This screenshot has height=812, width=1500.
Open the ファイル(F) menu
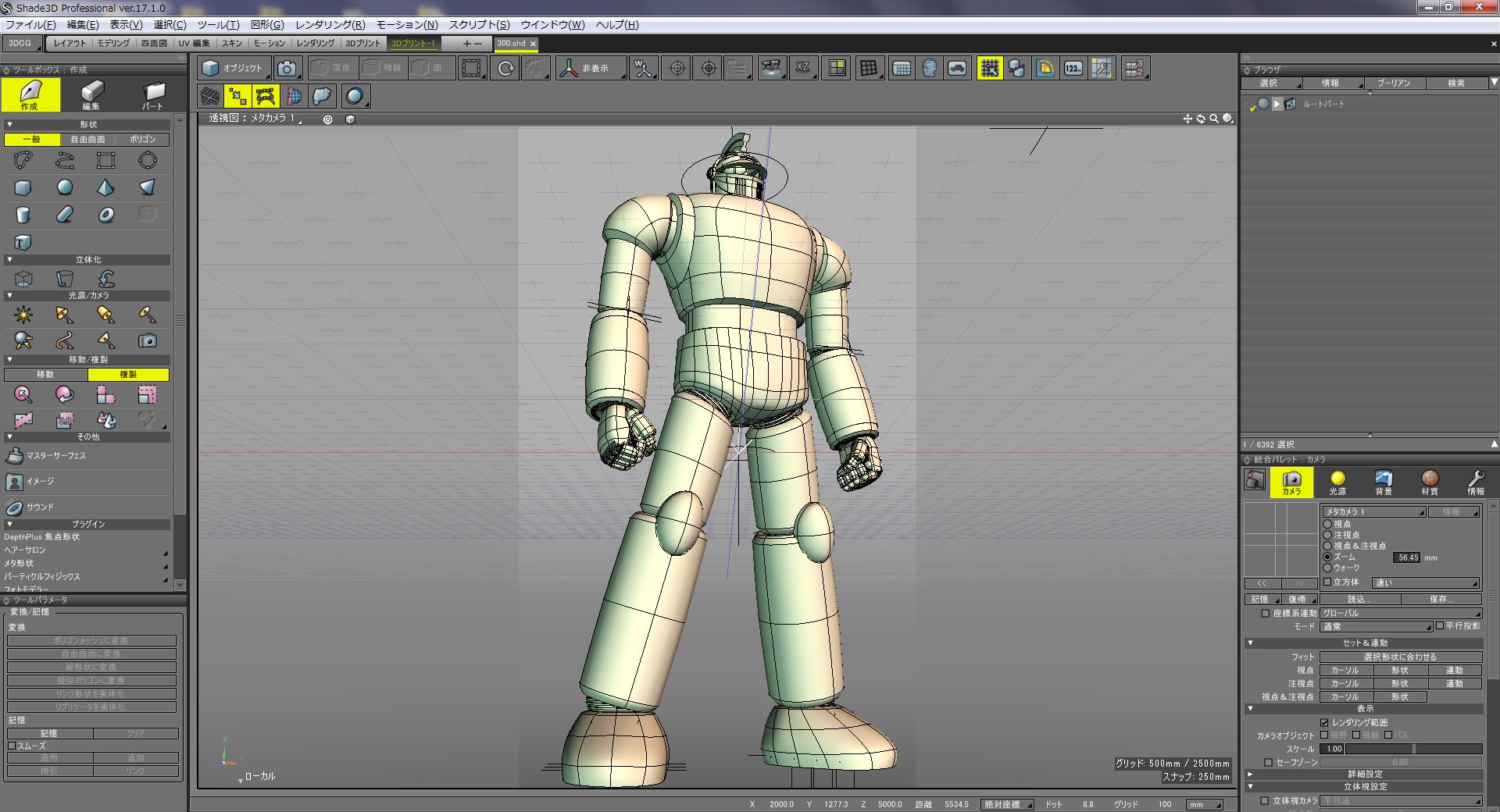[30, 25]
